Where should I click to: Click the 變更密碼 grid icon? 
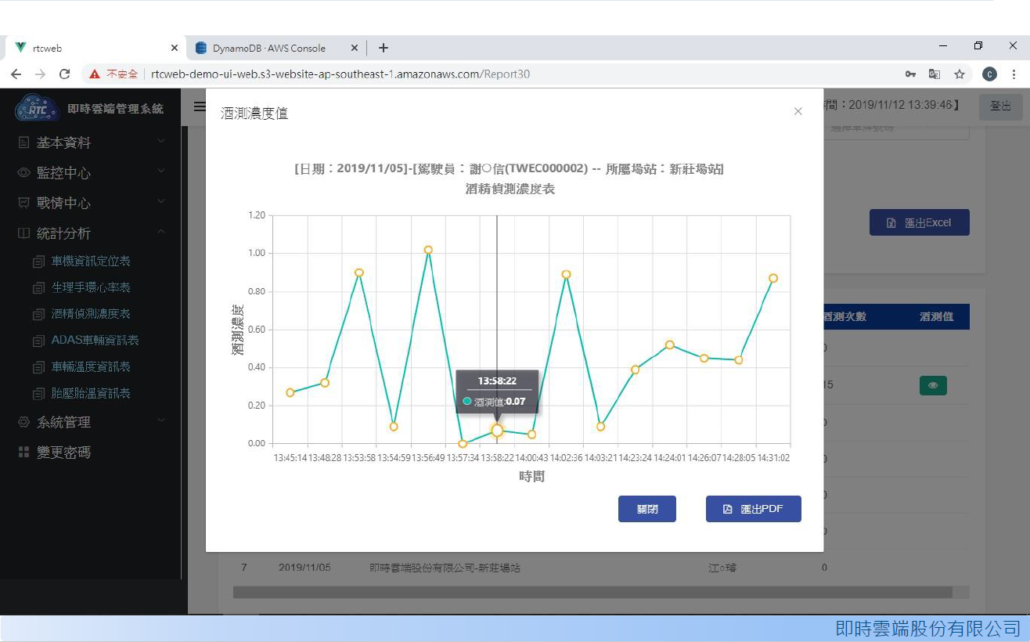24,452
